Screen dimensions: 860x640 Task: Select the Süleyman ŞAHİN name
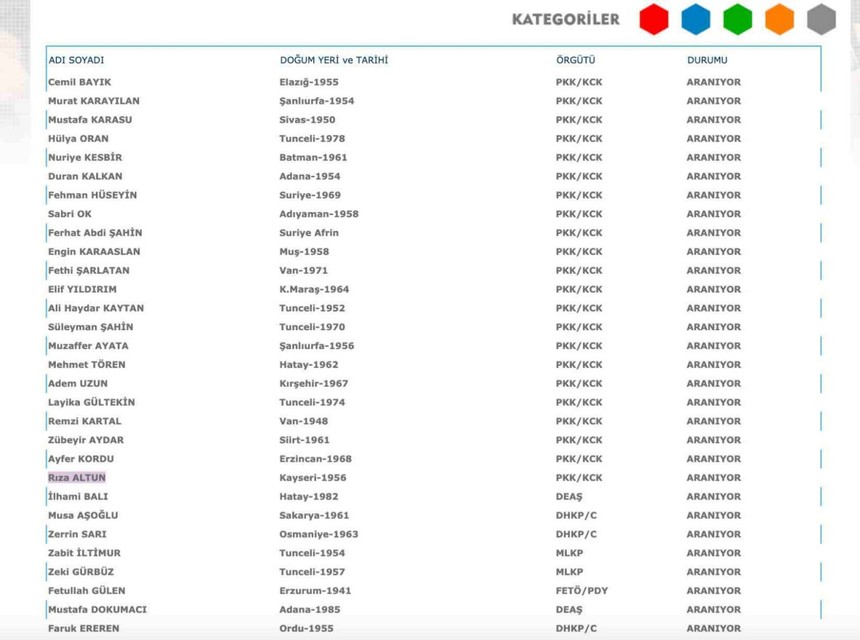click(90, 327)
